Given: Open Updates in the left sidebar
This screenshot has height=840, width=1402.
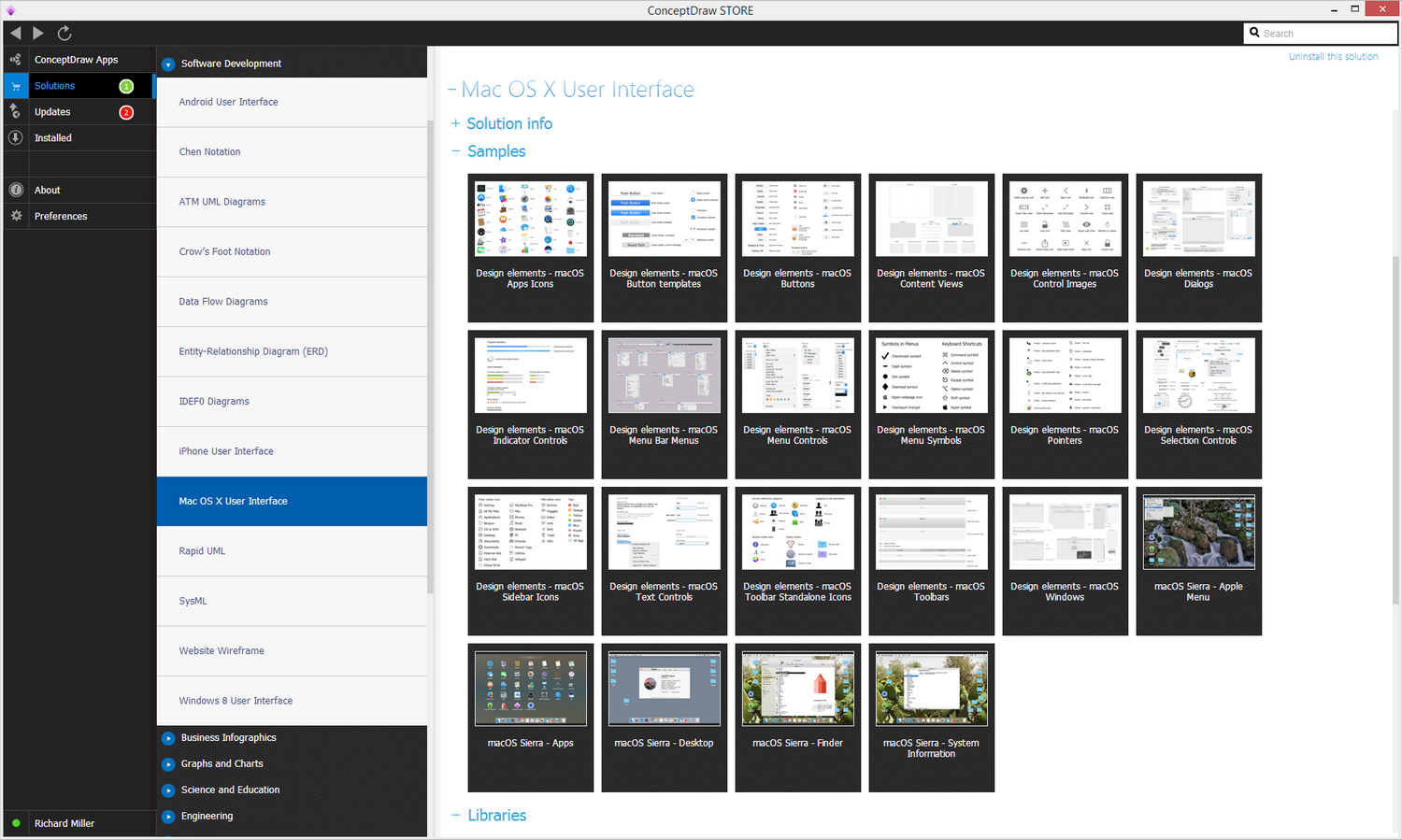Looking at the screenshot, I should pyautogui.click(x=52, y=112).
